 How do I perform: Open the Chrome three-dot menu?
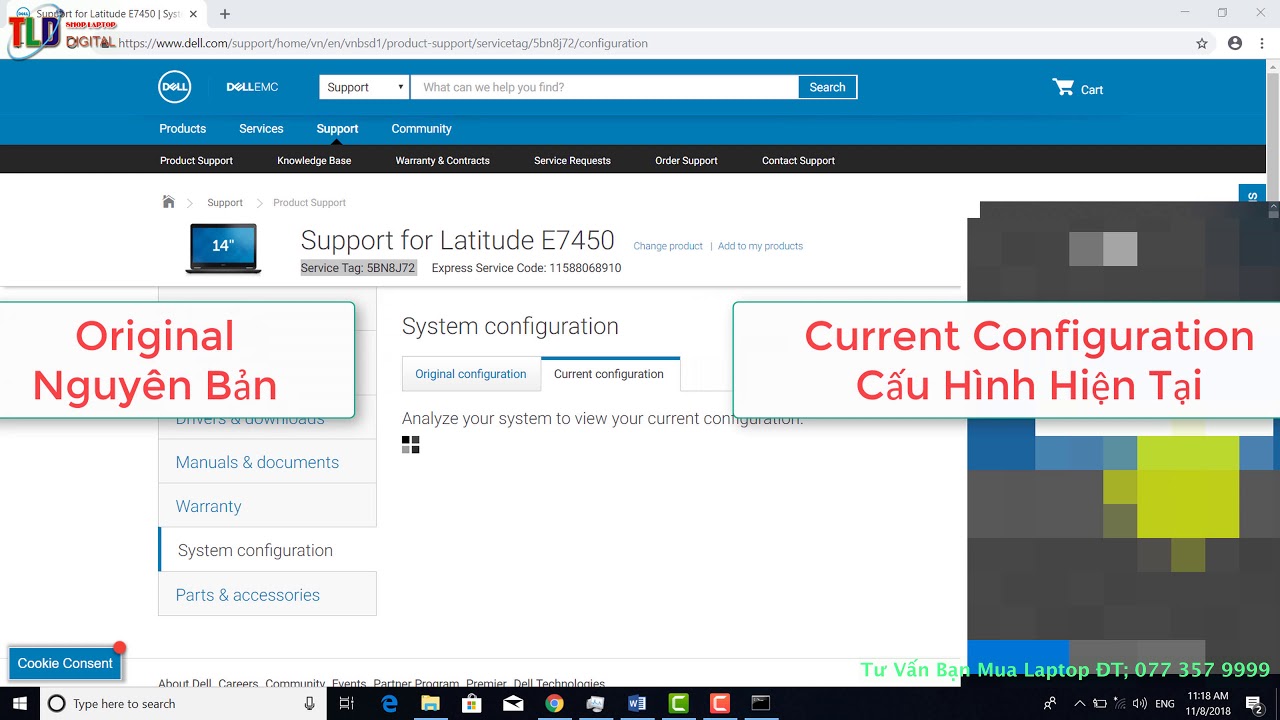(x=1262, y=43)
